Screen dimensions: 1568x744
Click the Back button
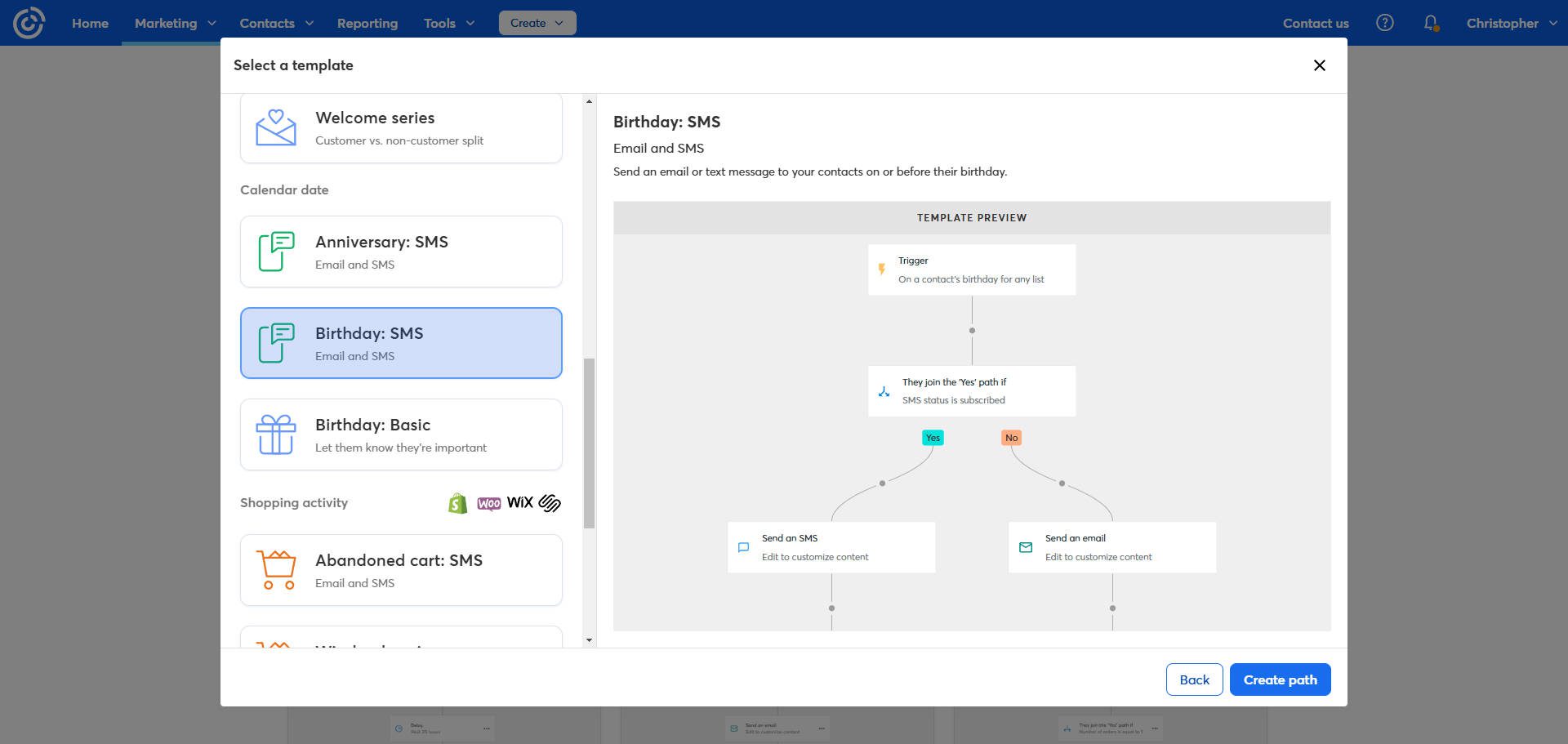click(x=1194, y=679)
